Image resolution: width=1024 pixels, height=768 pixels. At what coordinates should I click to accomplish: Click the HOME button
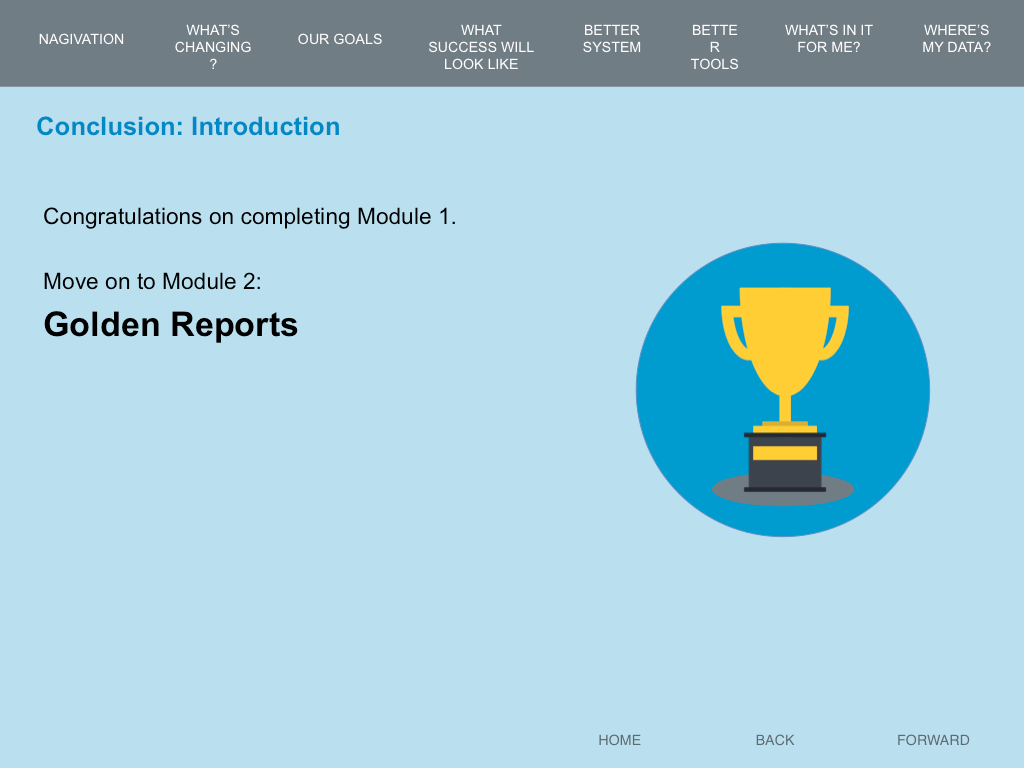tap(619, 740)
